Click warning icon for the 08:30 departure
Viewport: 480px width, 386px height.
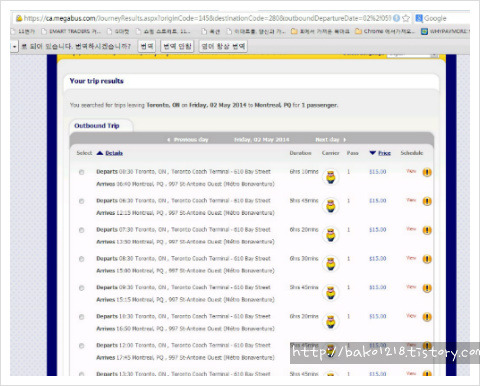pos(427,259)
